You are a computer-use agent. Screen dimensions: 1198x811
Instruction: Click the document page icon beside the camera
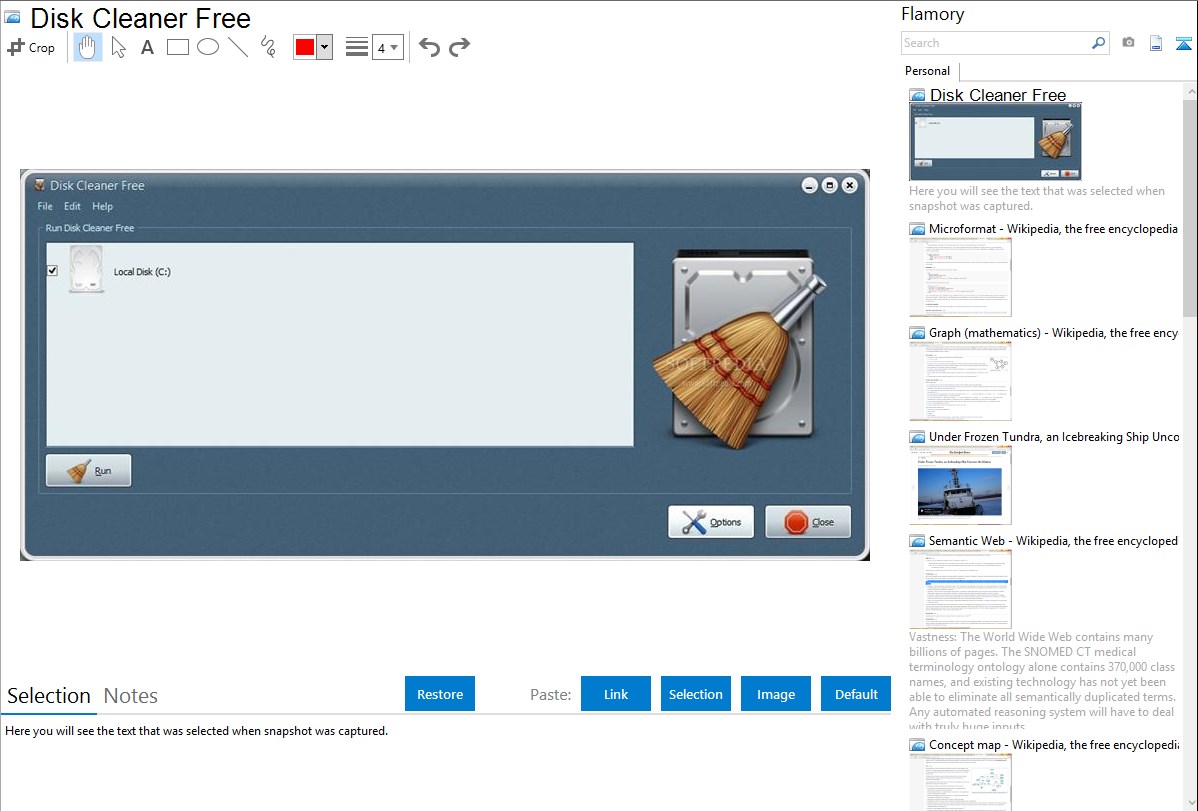click(x=1156, y=43)
